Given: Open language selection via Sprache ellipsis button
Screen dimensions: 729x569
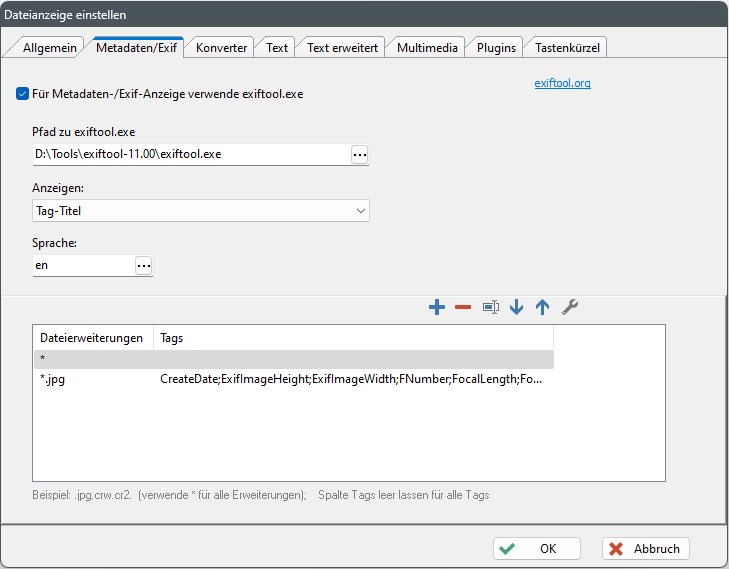Looking at the screenshot, I should point(143,265).
